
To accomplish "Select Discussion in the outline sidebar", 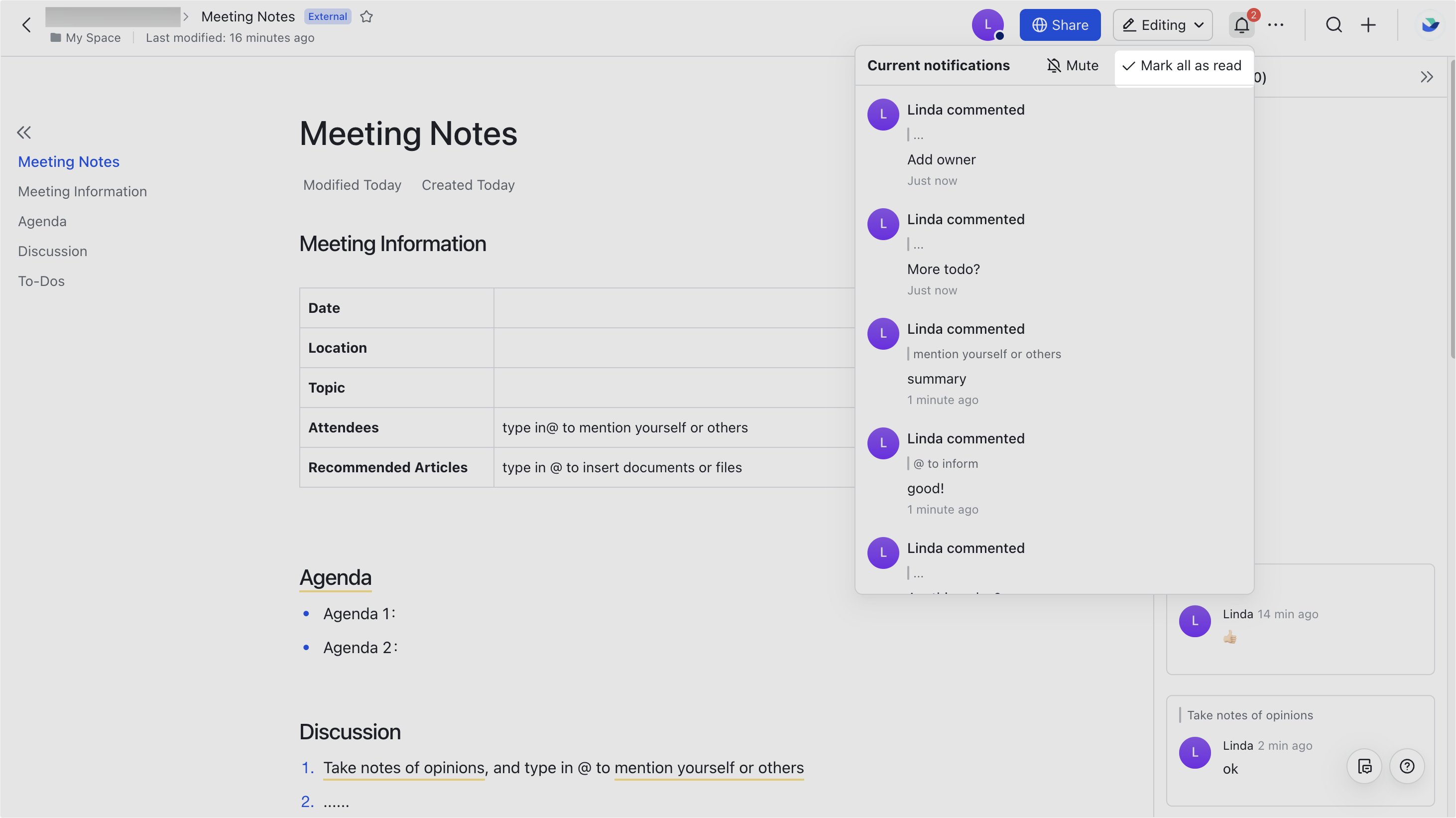I will 53,251.
